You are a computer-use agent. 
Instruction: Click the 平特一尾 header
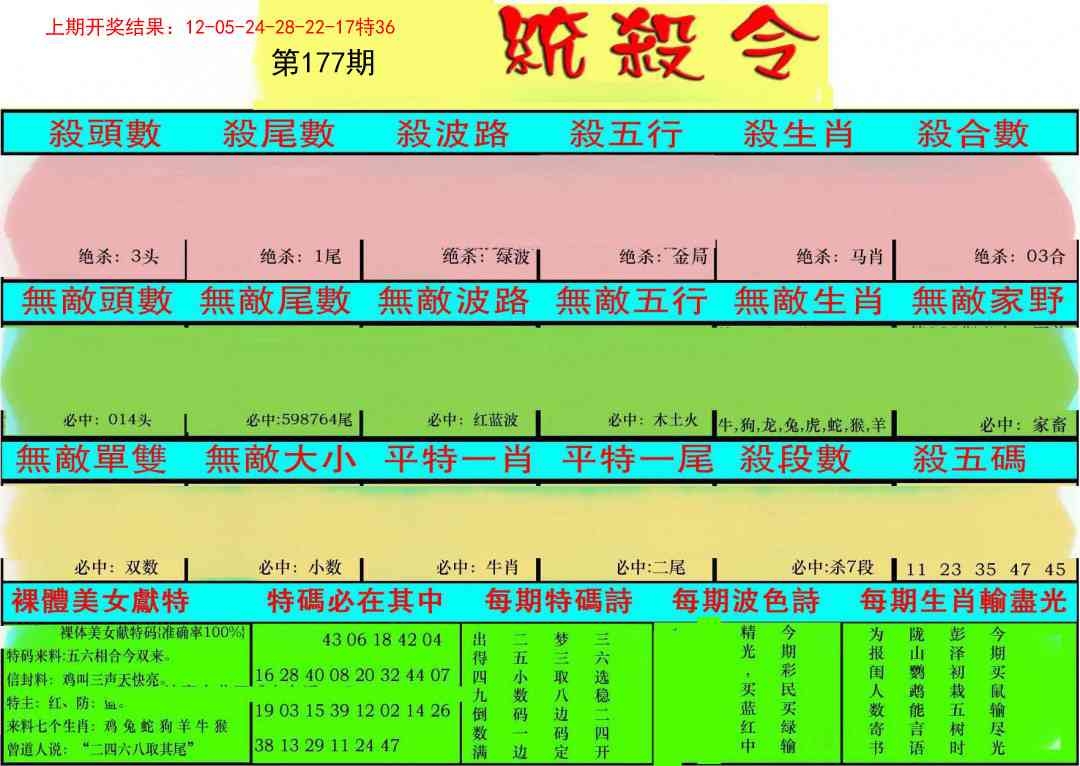click(x=637, y=459)
